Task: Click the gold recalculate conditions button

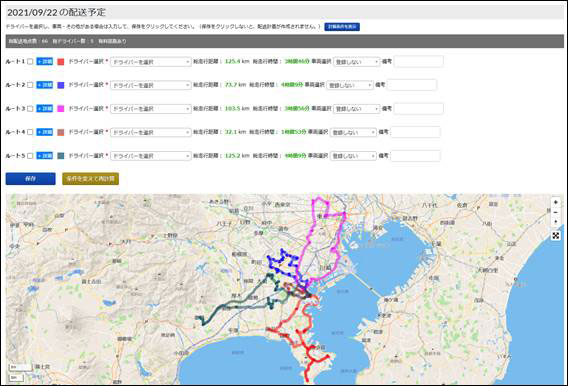Action: pyautogui.click(x=91, y=179)
